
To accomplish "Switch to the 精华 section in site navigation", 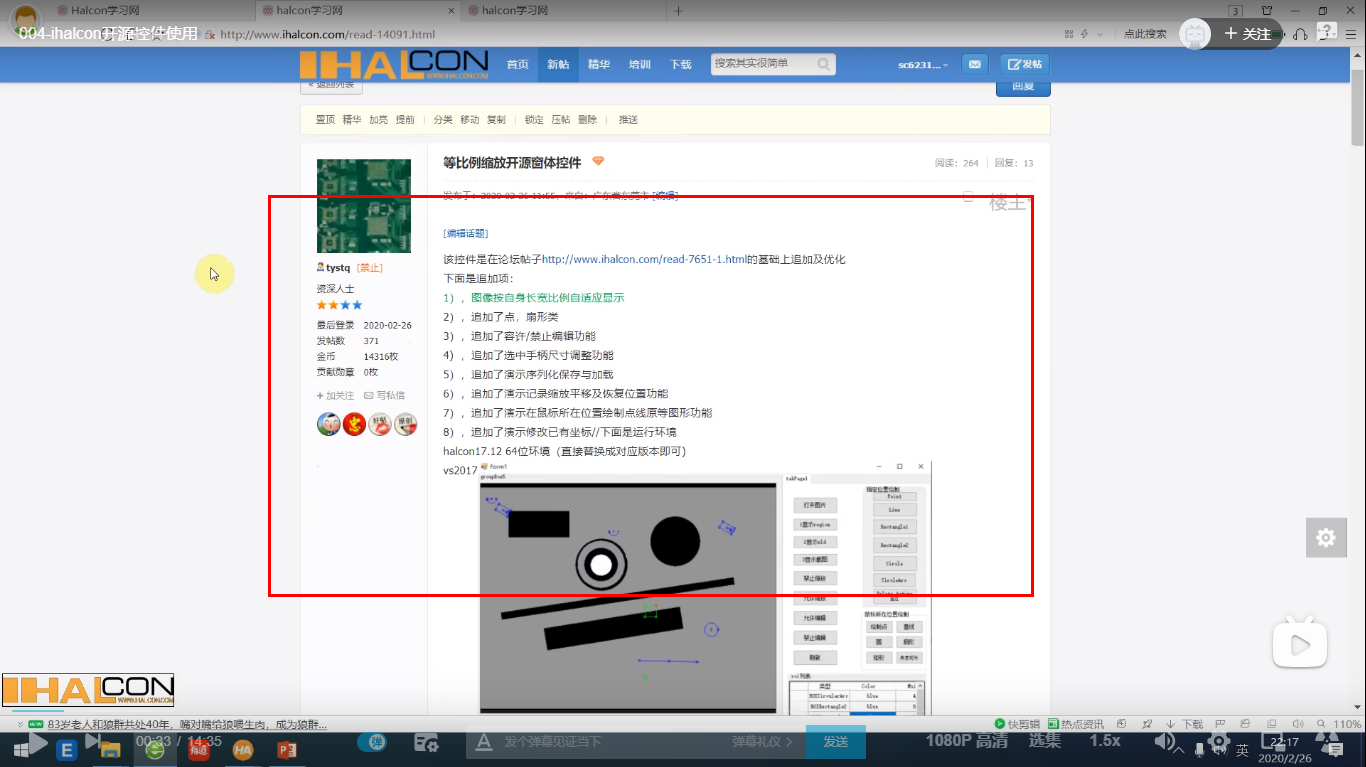I will click(598, 64).
